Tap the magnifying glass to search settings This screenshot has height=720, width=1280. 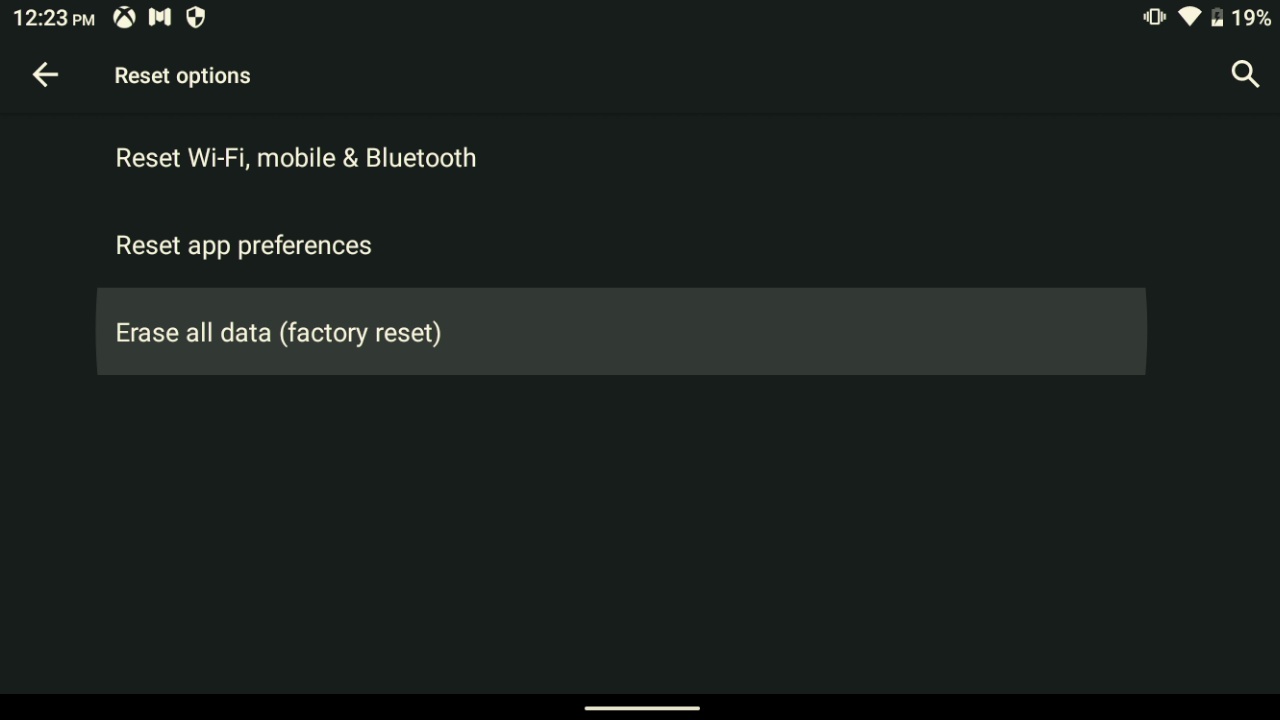point(1244,74)
